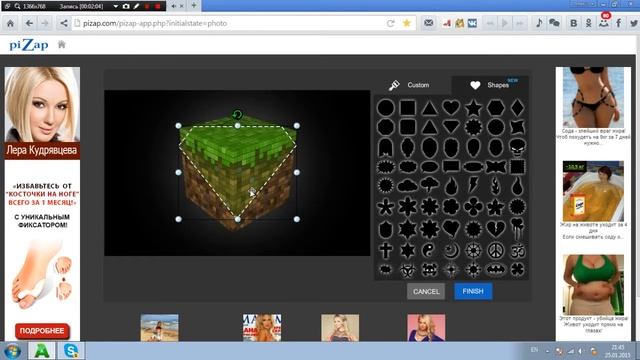640x360 pixels.
Task: Choose the broken heart shape
Action: [x=496, y=229]
